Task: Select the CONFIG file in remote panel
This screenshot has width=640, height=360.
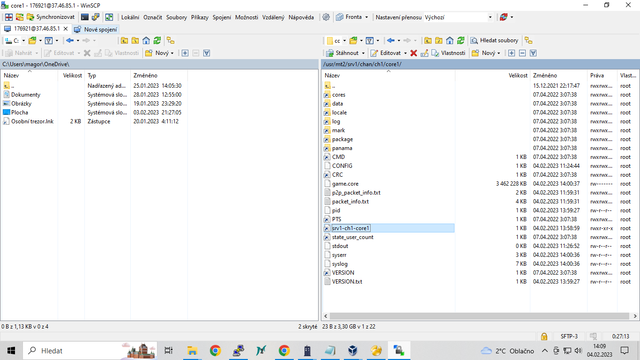Action: point(342,166)
